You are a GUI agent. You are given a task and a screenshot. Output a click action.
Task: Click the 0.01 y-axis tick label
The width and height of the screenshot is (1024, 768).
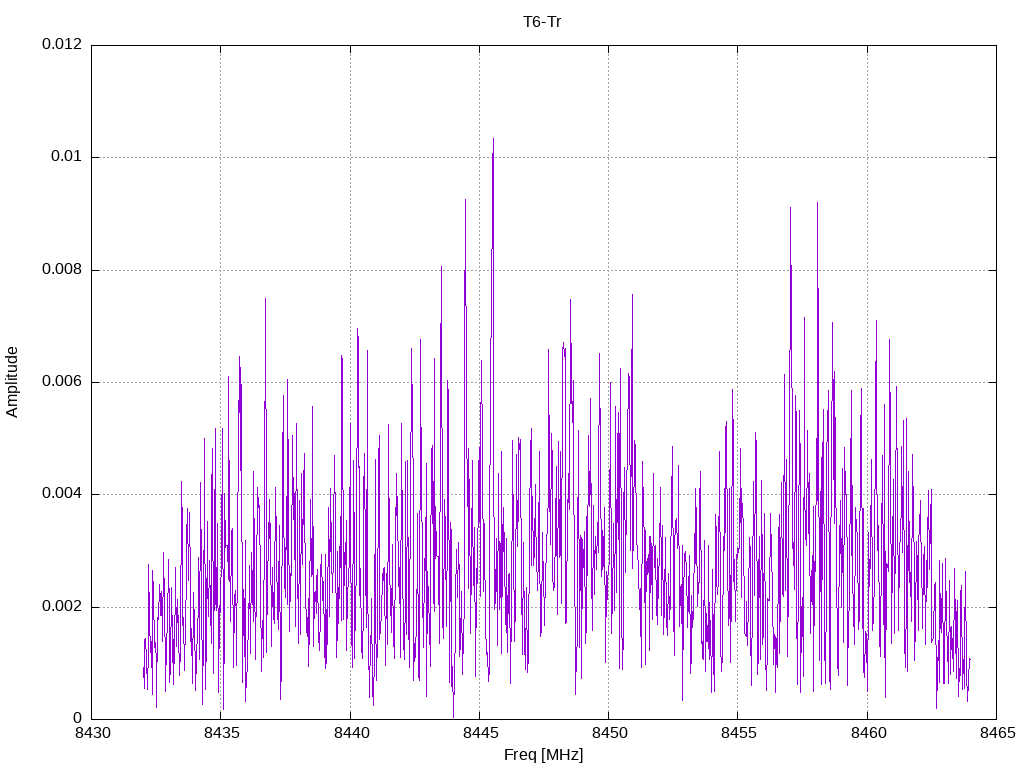[67, 156]
